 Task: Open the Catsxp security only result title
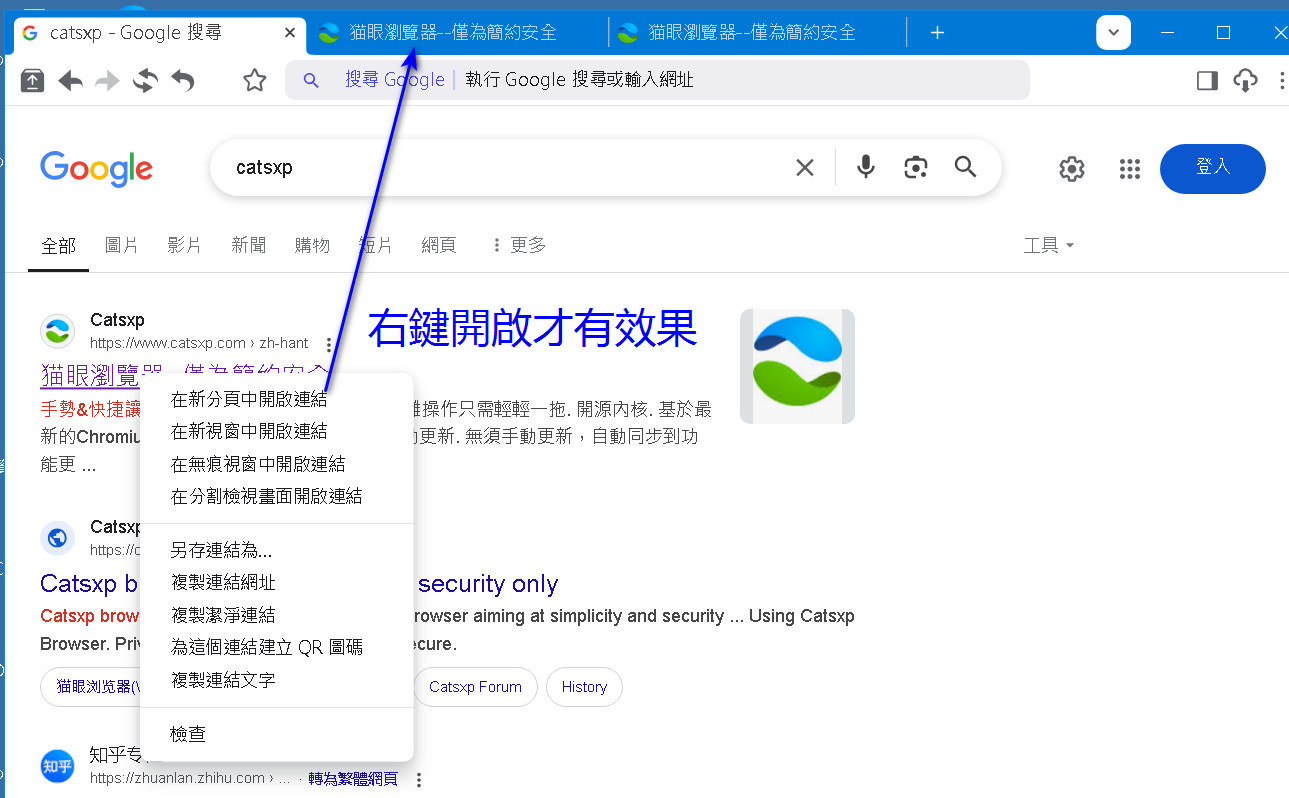(x=299, y=584)
